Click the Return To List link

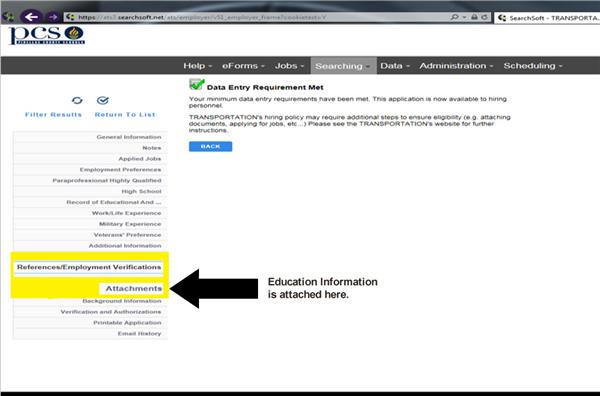125,114
